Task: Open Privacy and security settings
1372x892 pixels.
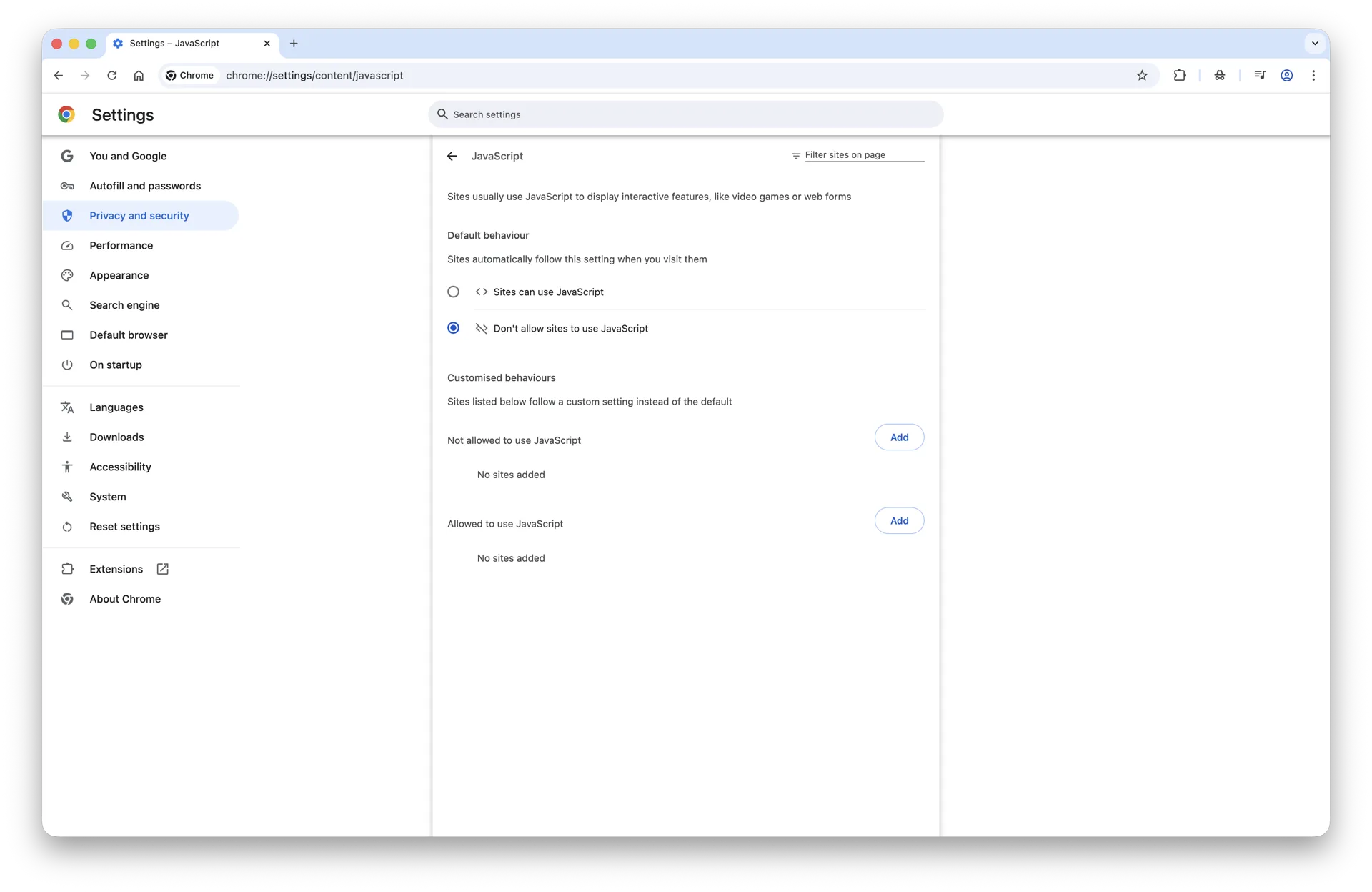Action: (139, 216)
